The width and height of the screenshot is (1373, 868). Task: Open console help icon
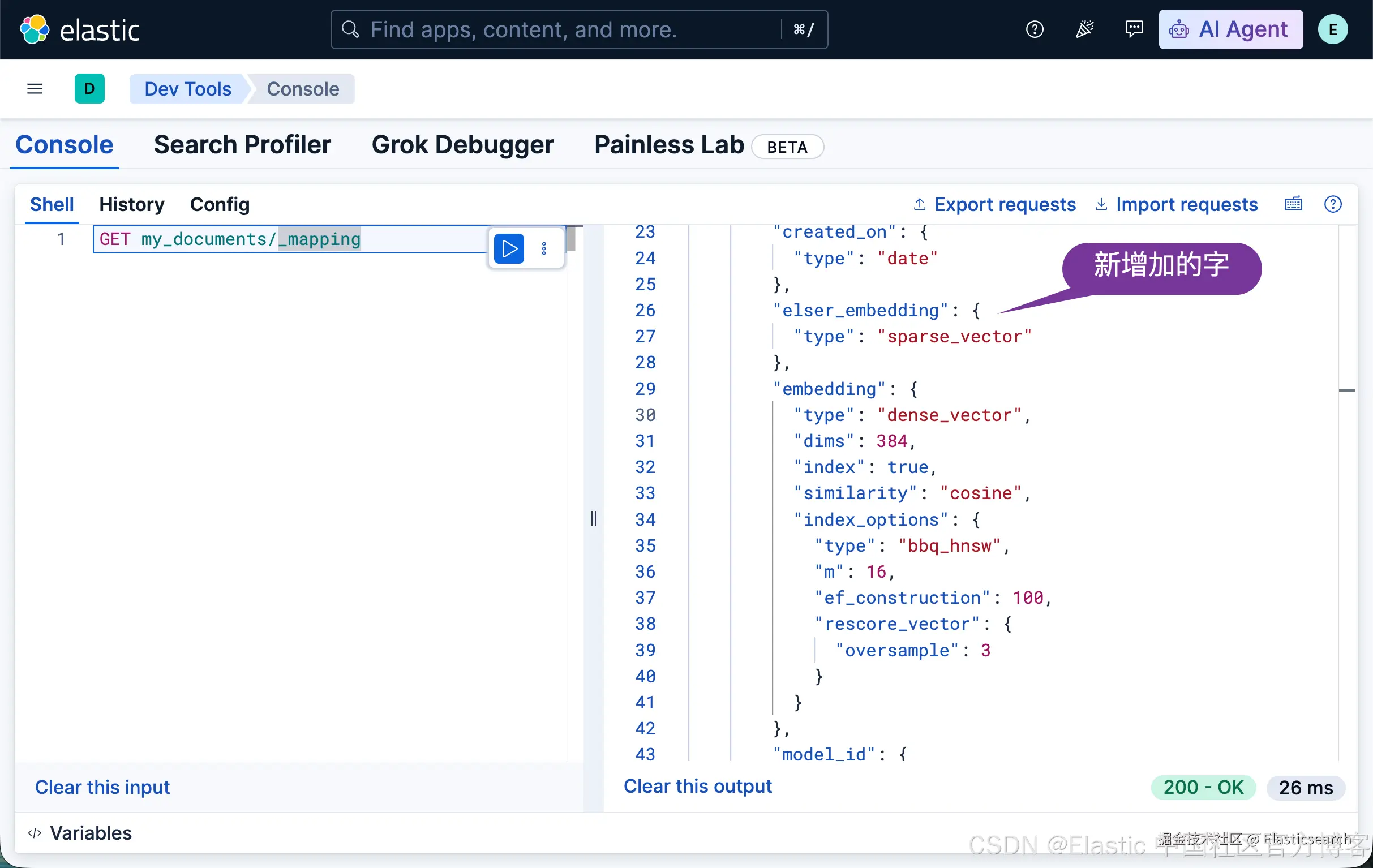(x=1332, y=204)
